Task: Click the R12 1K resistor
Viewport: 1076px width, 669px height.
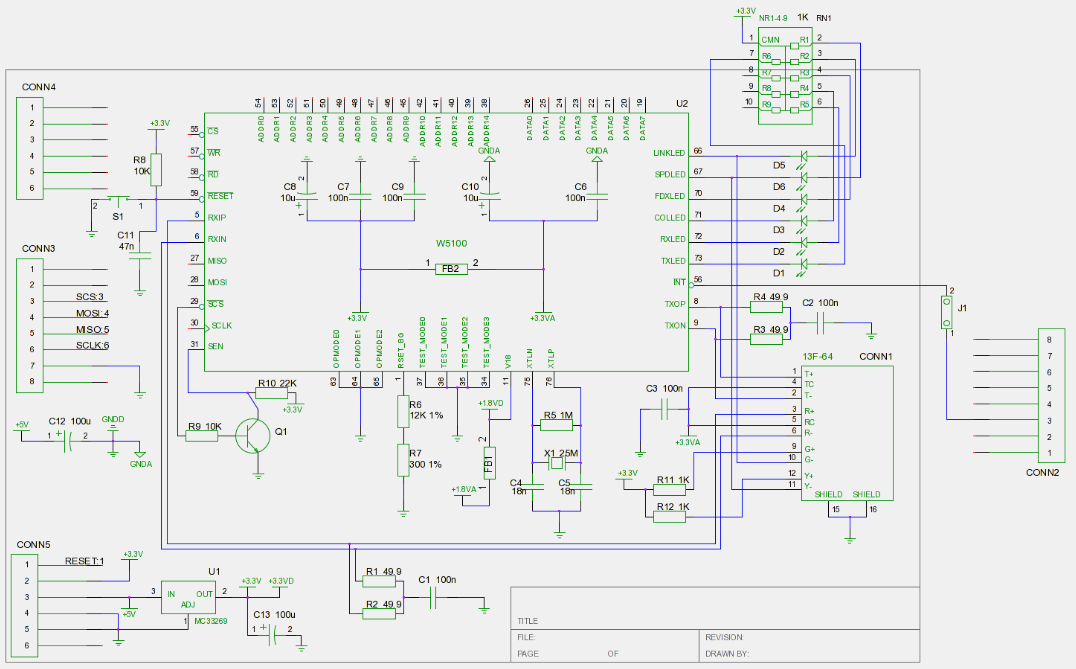Action: pyautogui.click(x=669, y=517)
